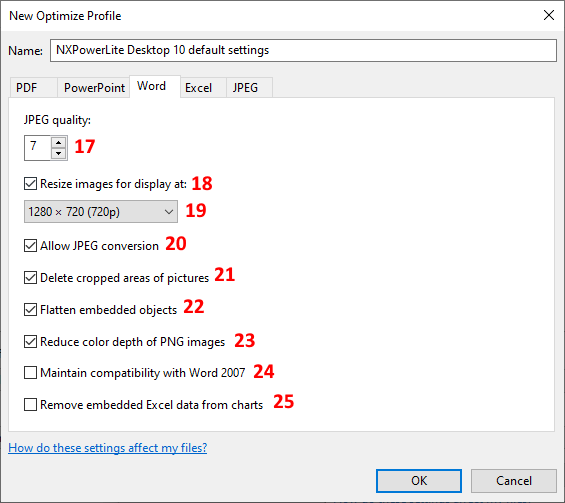Click the Cancel button

coord(514,481)
